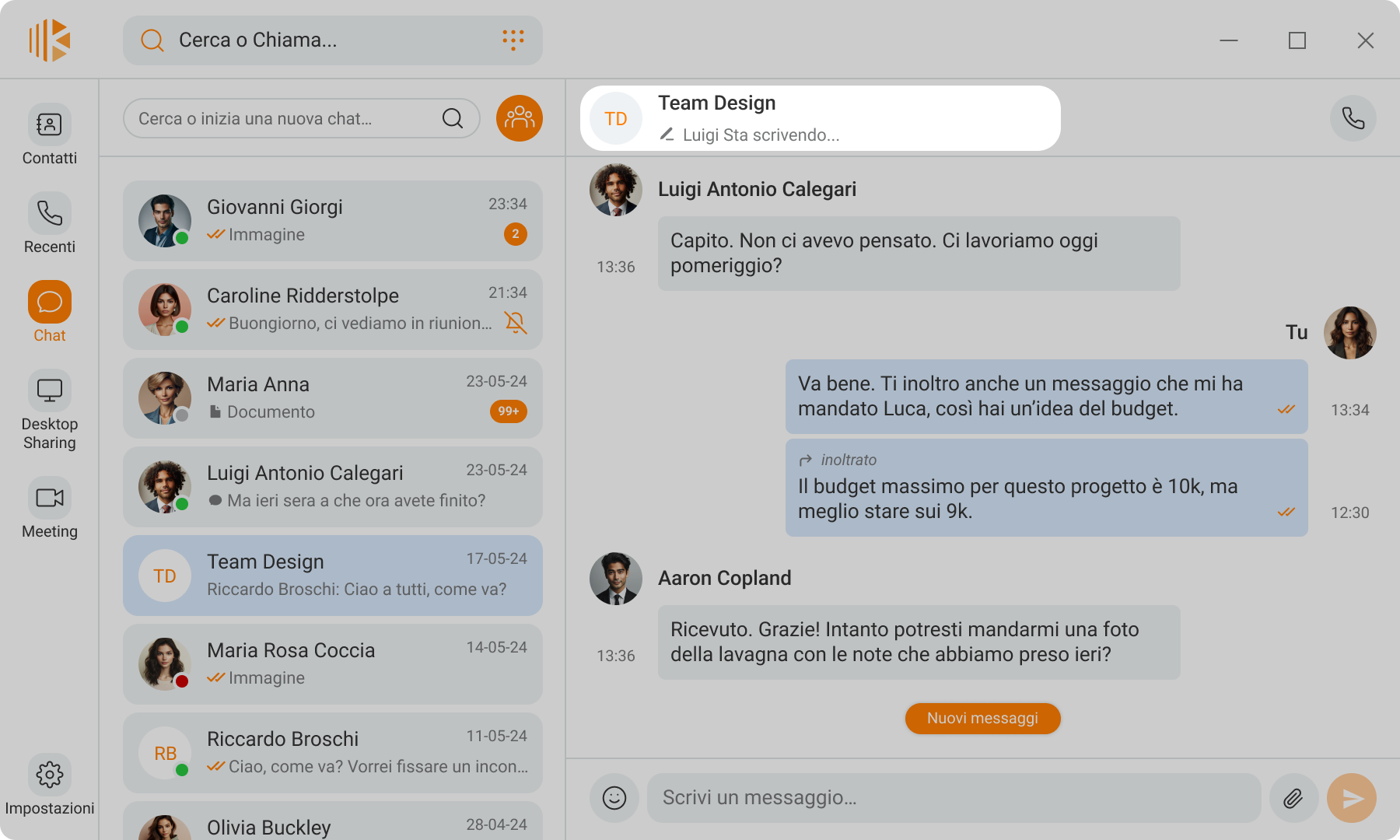Focus the Cerca o inizia una nuova chat field
The image size is (1400, 840).
click(x=302, y=118)
